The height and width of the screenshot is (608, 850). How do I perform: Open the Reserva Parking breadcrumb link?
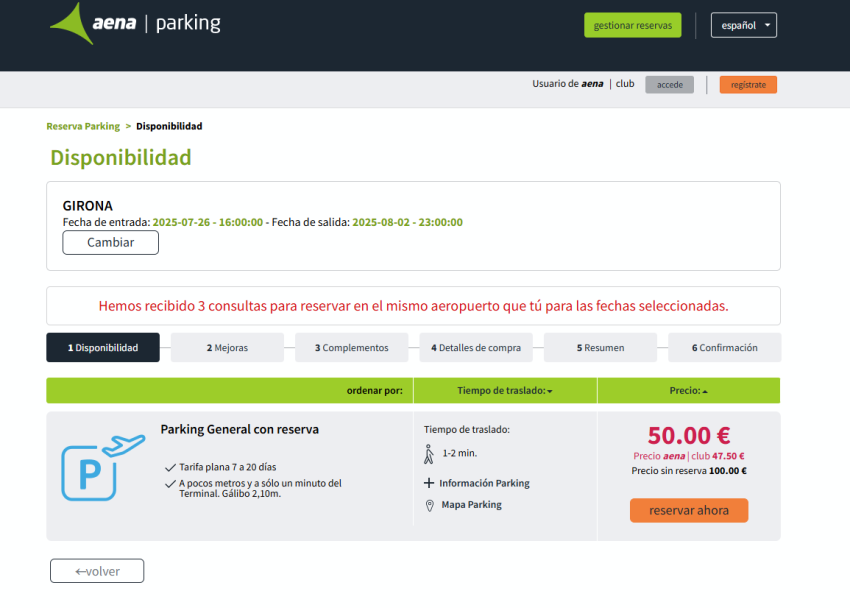83,126
